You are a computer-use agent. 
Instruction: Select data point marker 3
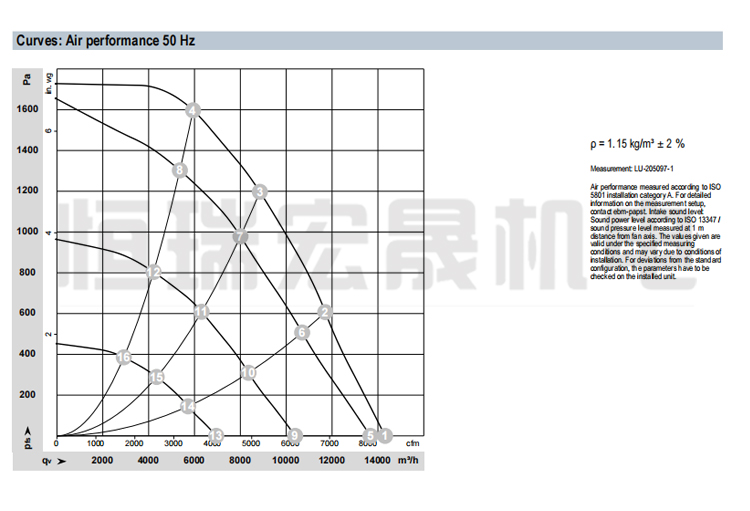(260, 192)
